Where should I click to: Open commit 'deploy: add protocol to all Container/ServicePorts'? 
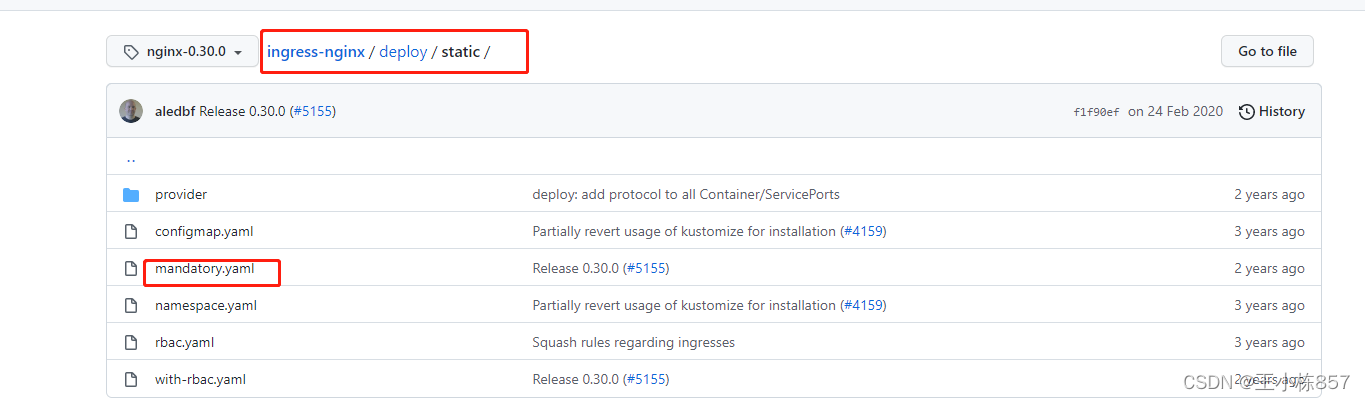click(686, 194)
